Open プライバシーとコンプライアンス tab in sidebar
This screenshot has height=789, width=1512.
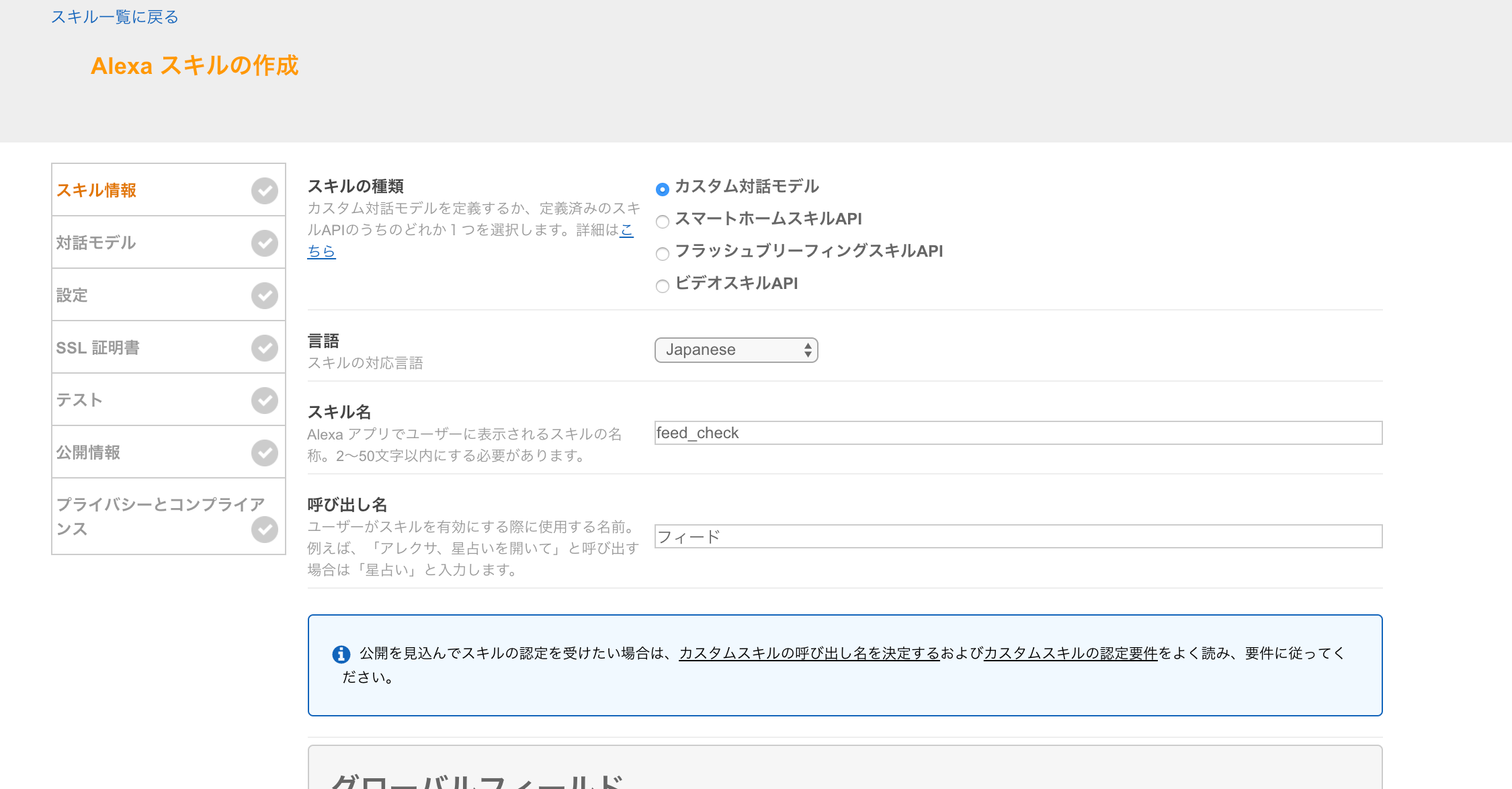tap(169, 516)
